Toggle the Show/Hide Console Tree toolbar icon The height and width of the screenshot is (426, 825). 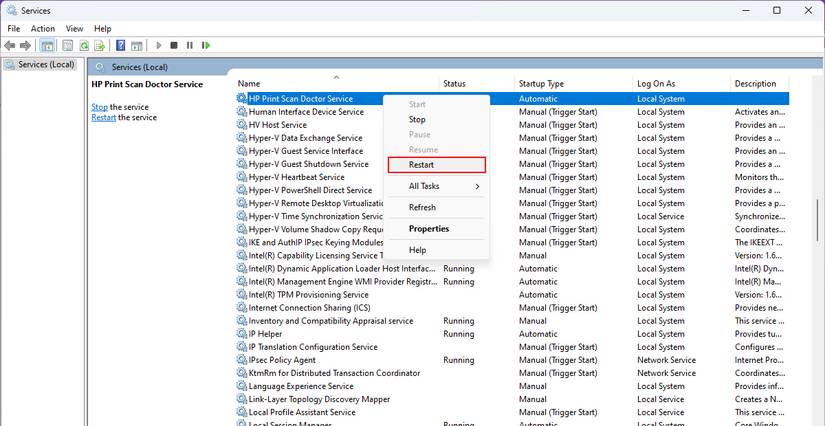tap(47, 46)
